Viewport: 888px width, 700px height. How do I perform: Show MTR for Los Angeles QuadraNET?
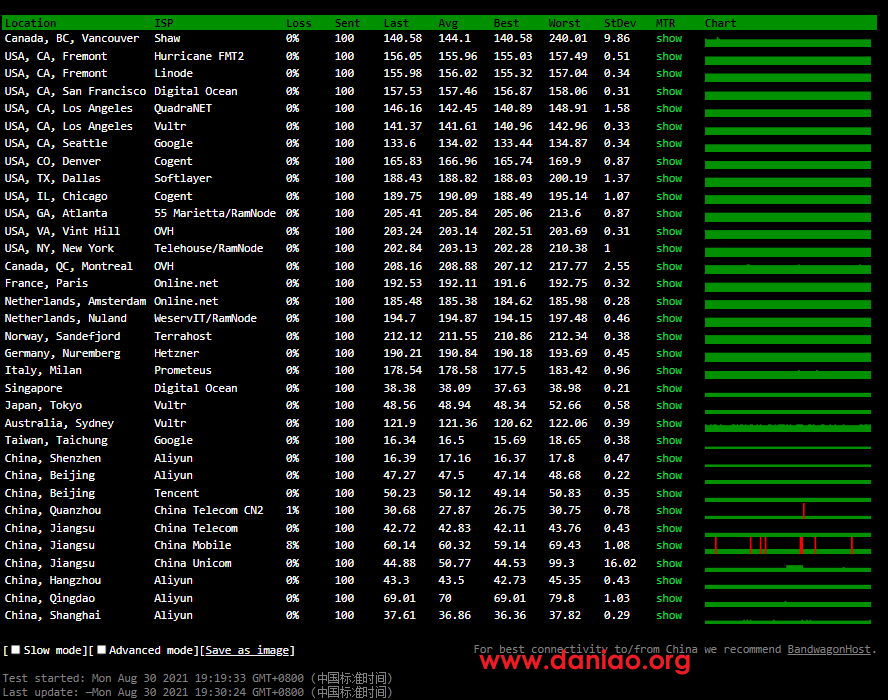(669, 109)
